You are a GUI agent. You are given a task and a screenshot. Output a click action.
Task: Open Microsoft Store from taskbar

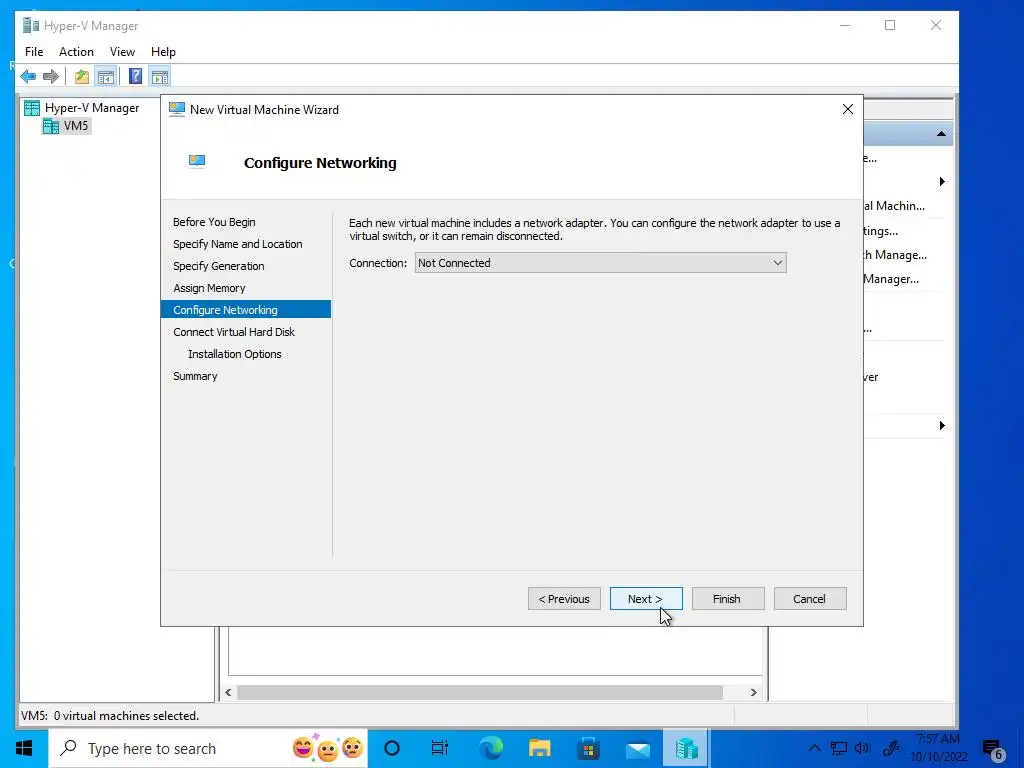588,748
